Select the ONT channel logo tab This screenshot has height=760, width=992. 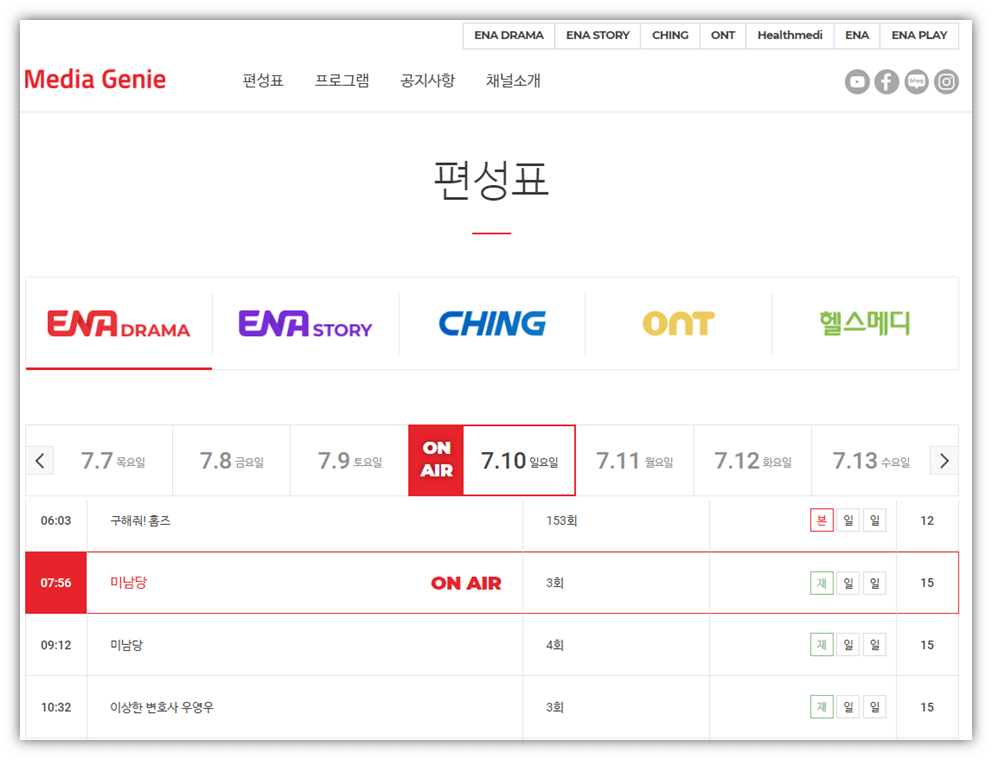pyautogui.click(x=678, y=323)
